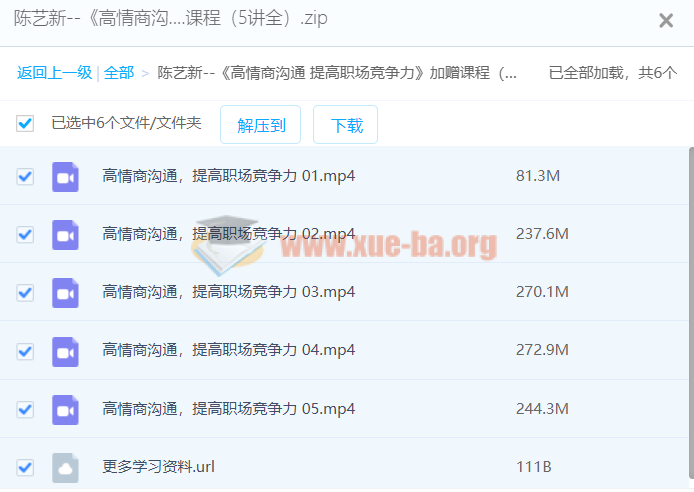This screenshot has height=492, width=694.
Task: Deselect the 更多学习资料.url checkbox
Action: (25, 467)
